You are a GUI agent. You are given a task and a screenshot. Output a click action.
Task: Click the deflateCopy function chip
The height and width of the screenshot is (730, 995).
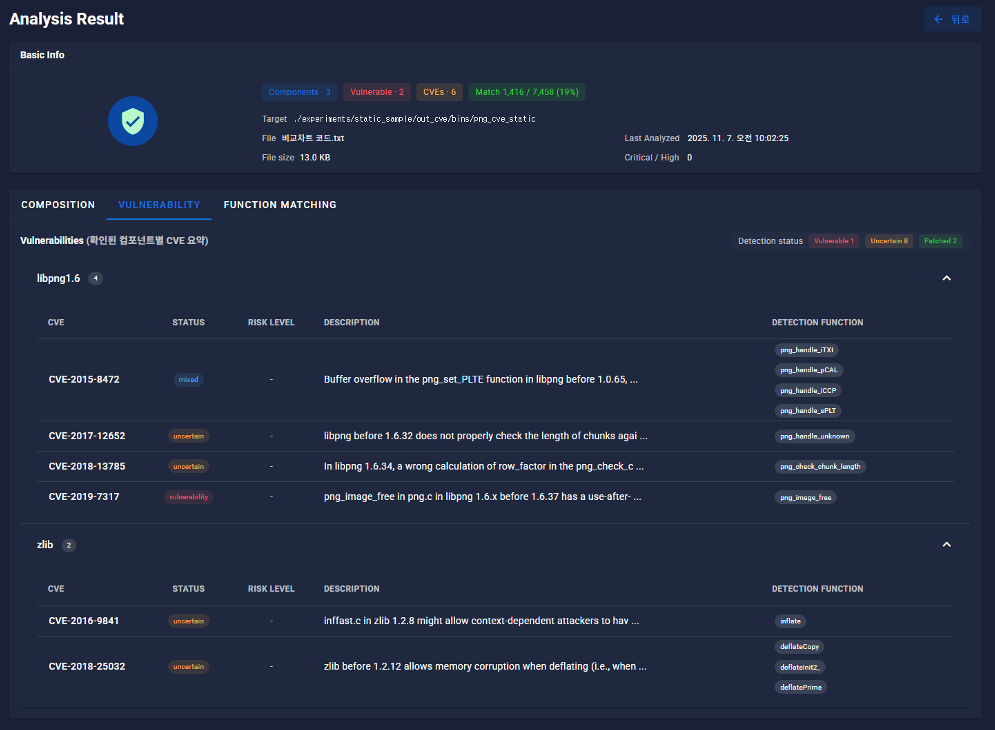pos(800,647)
